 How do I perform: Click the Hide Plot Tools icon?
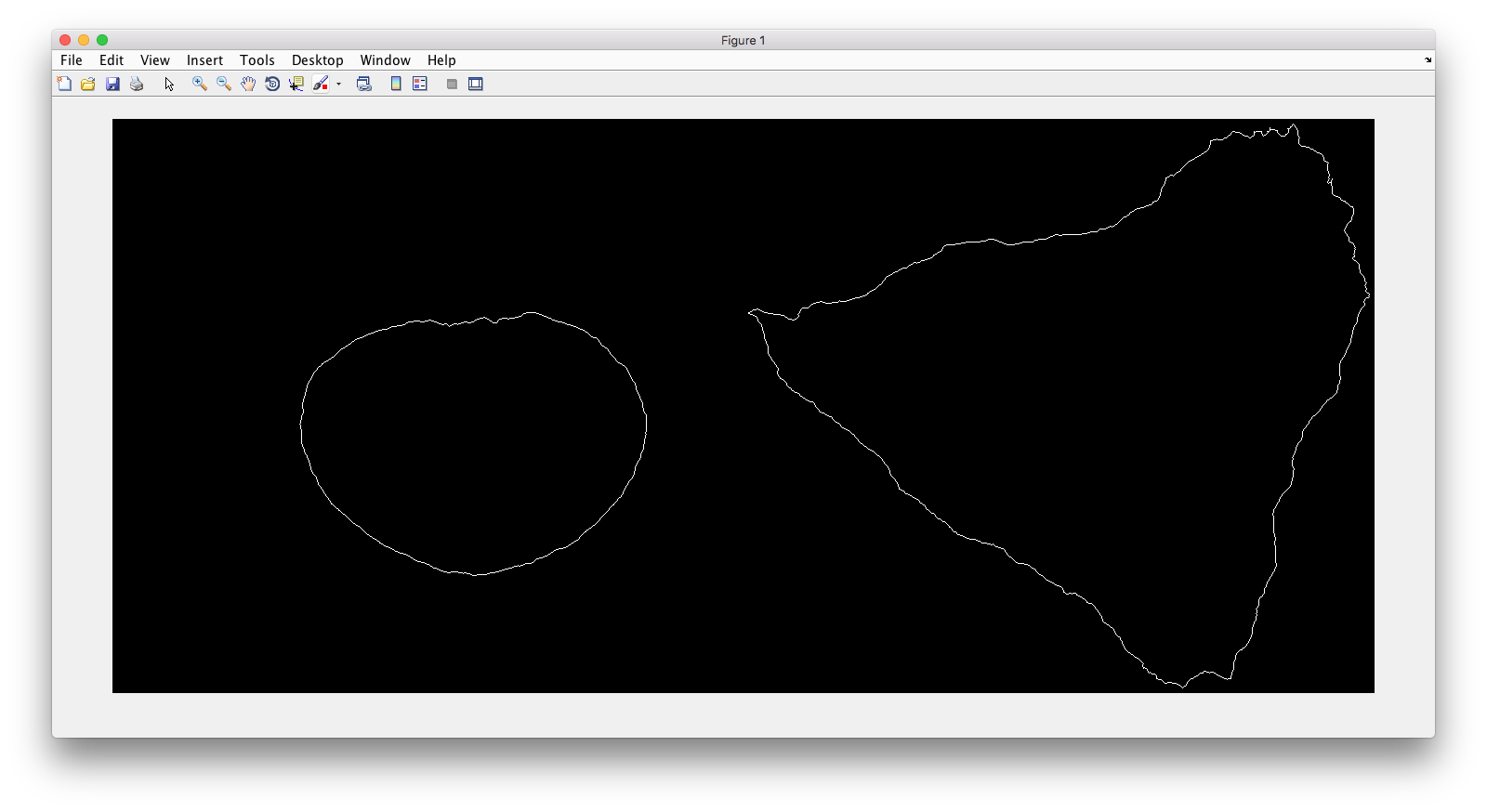[x=452, y=84]
